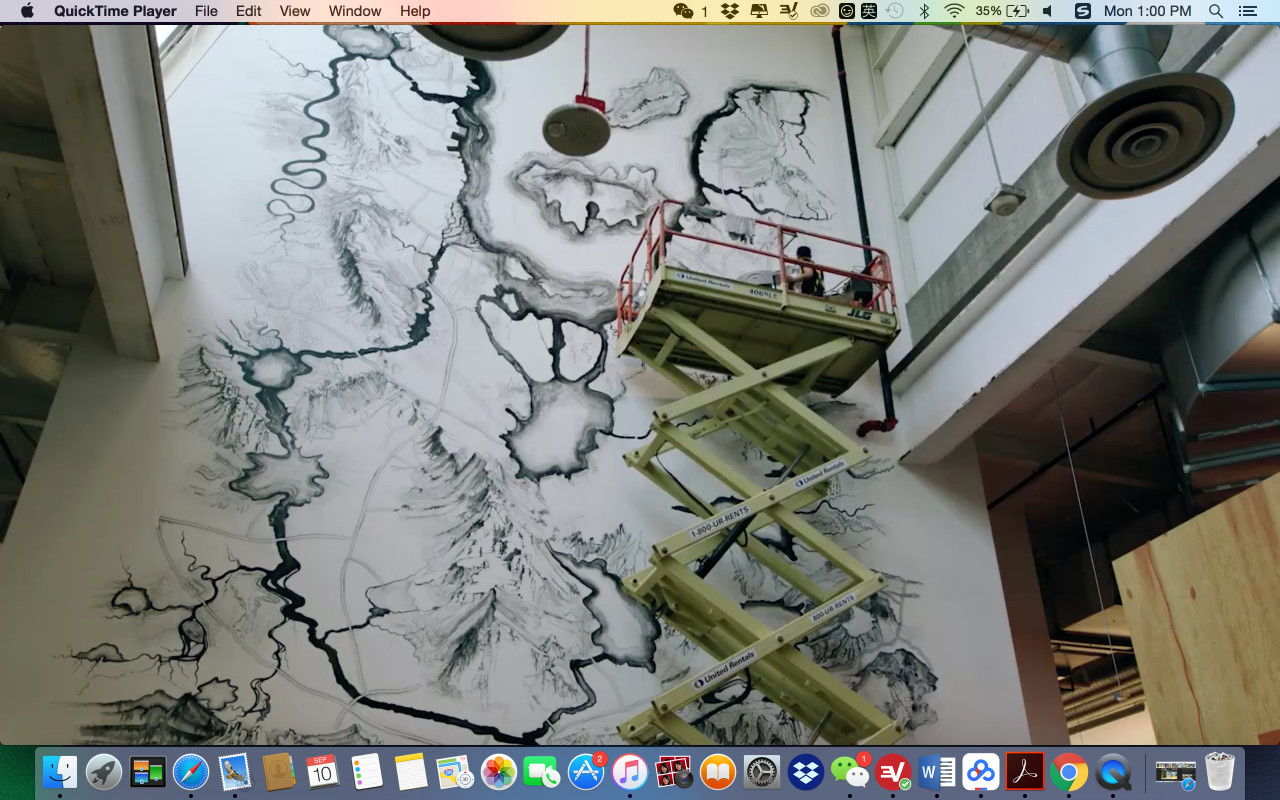Viewport: 1280px width, 800px height.
Task: Open the Bluetooth status menu
Action: [x=925, y=11]
